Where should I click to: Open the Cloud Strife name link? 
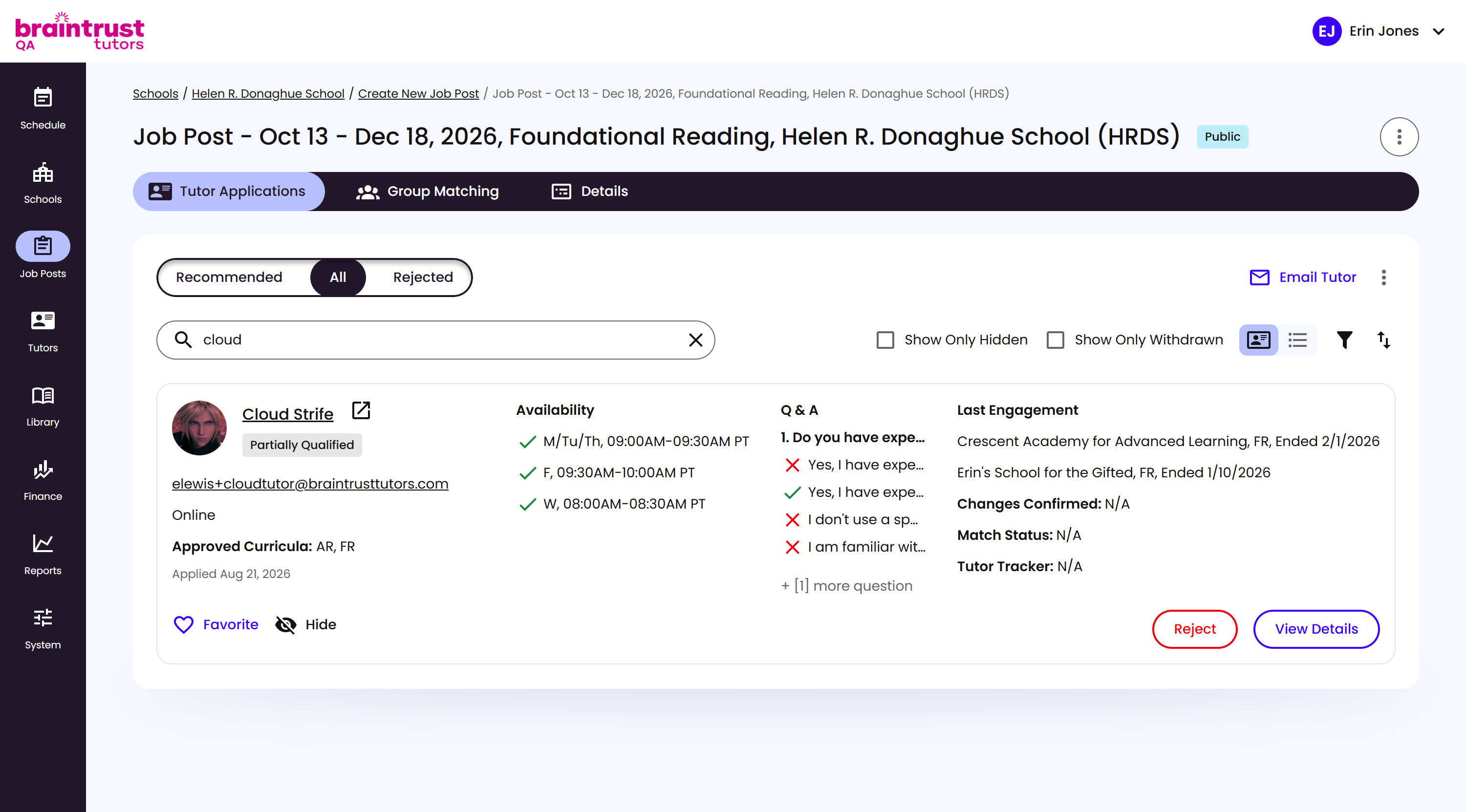tap(287, 414)
